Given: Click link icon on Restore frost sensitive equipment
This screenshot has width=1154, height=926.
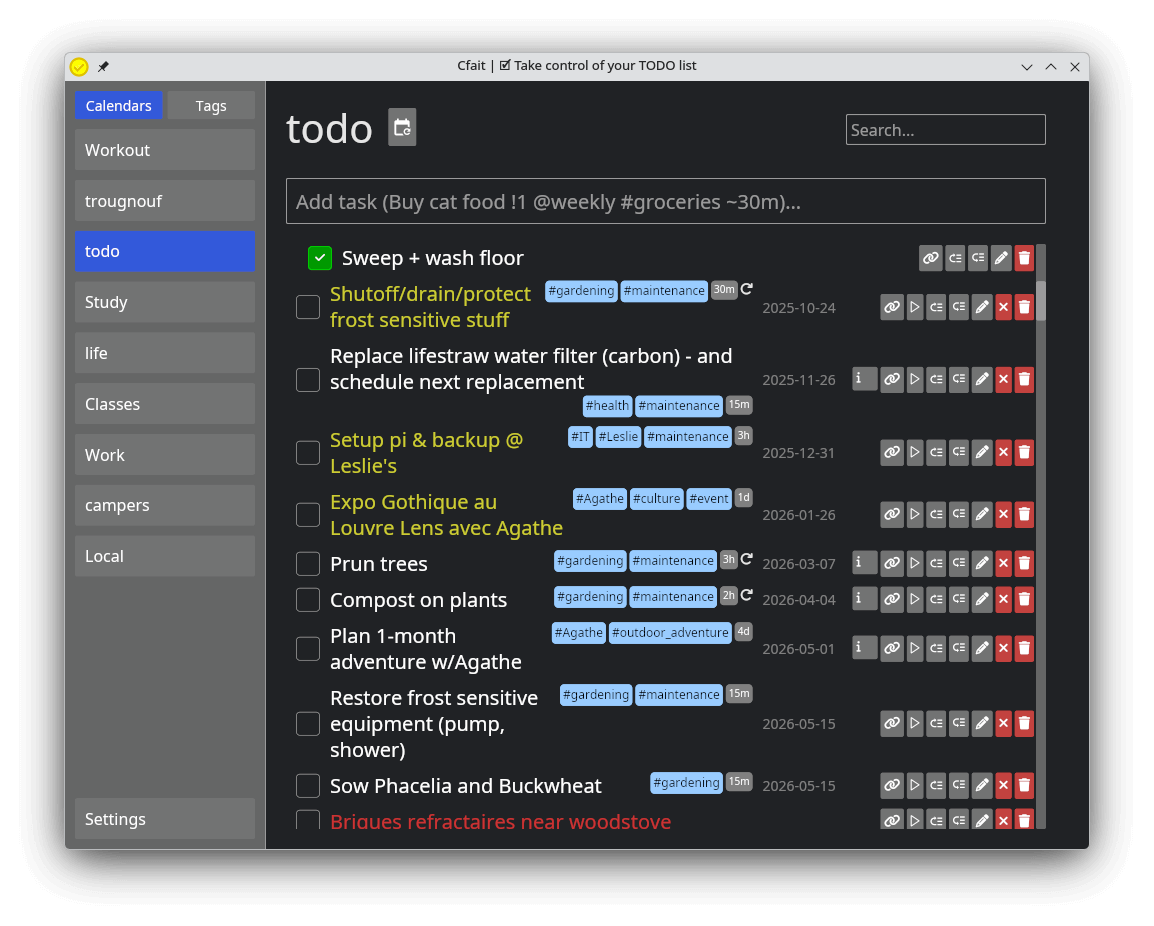Looking at the screenshot, I should point(891,724).
